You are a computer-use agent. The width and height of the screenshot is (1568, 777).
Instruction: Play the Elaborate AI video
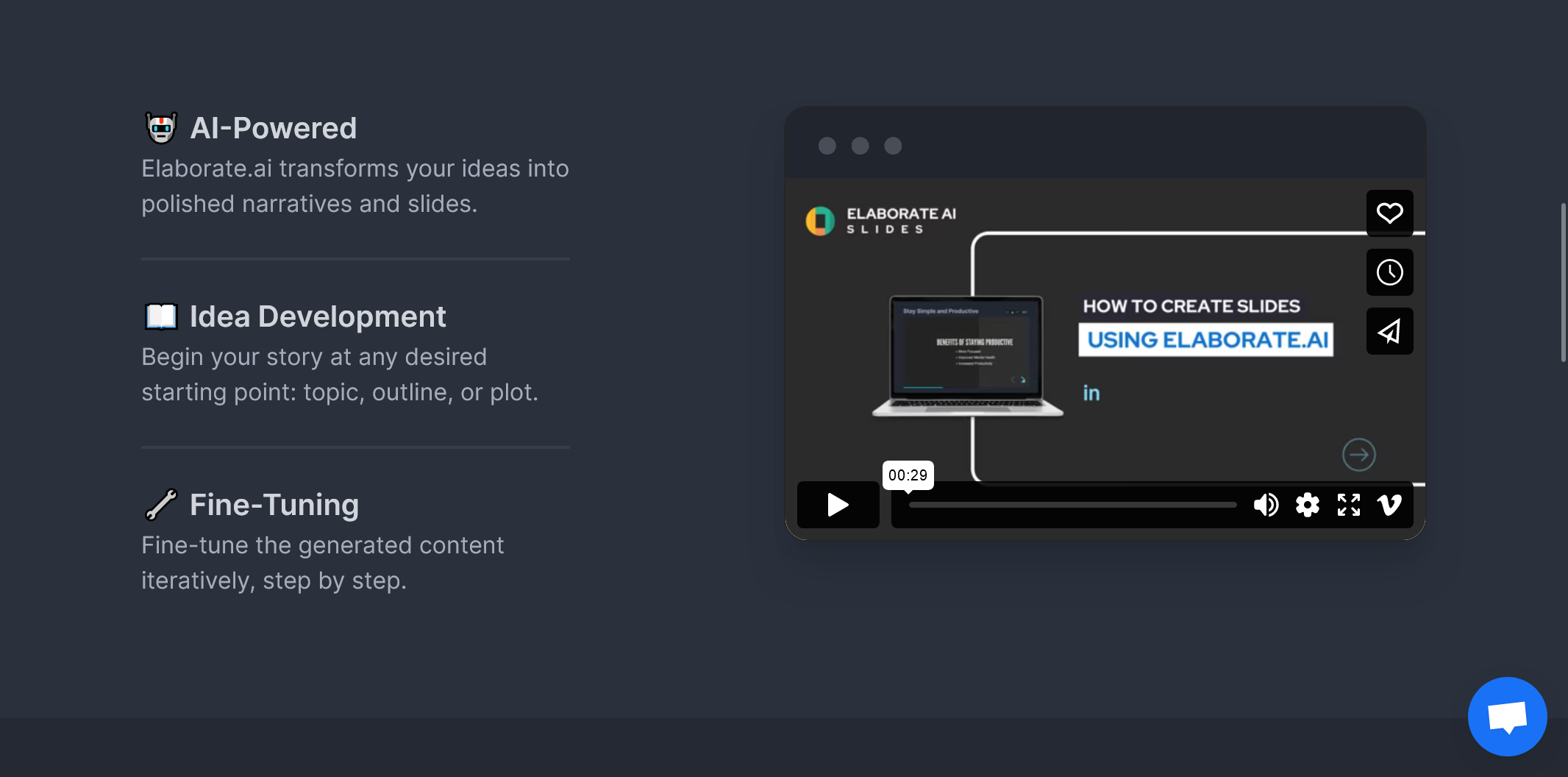[838, 505]
